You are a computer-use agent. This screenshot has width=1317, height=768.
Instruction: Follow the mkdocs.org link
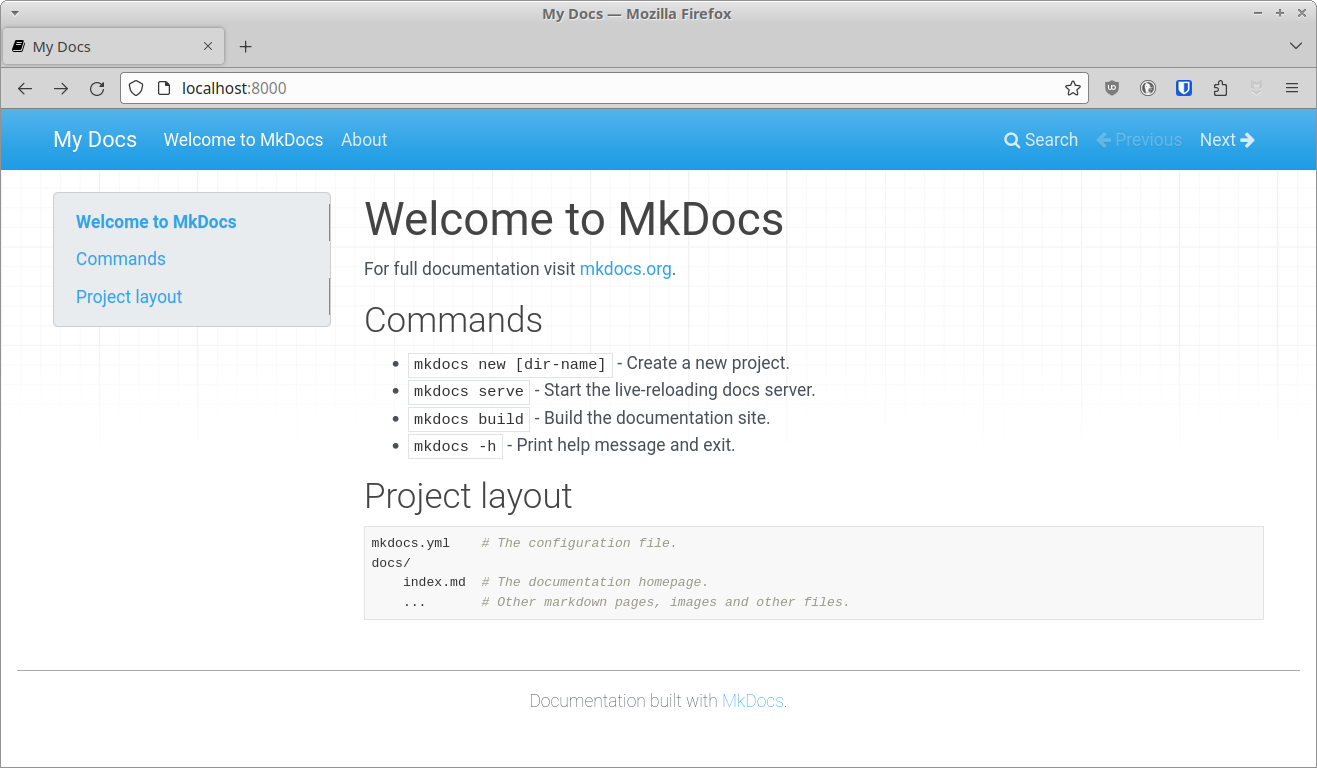625,269
